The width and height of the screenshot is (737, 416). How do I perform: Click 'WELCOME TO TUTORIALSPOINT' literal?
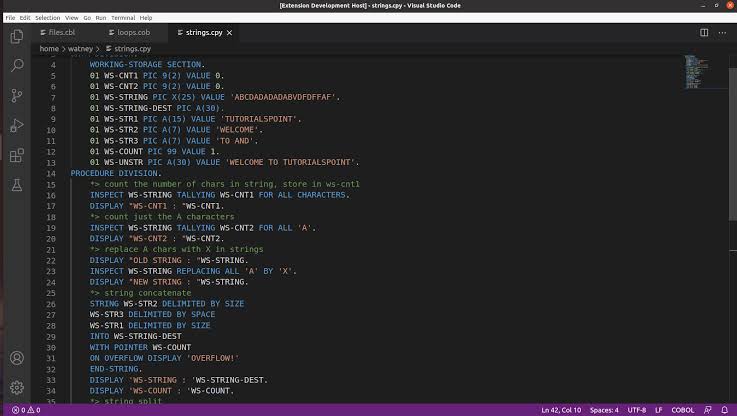pyautogui.click(x=290, y=162)
